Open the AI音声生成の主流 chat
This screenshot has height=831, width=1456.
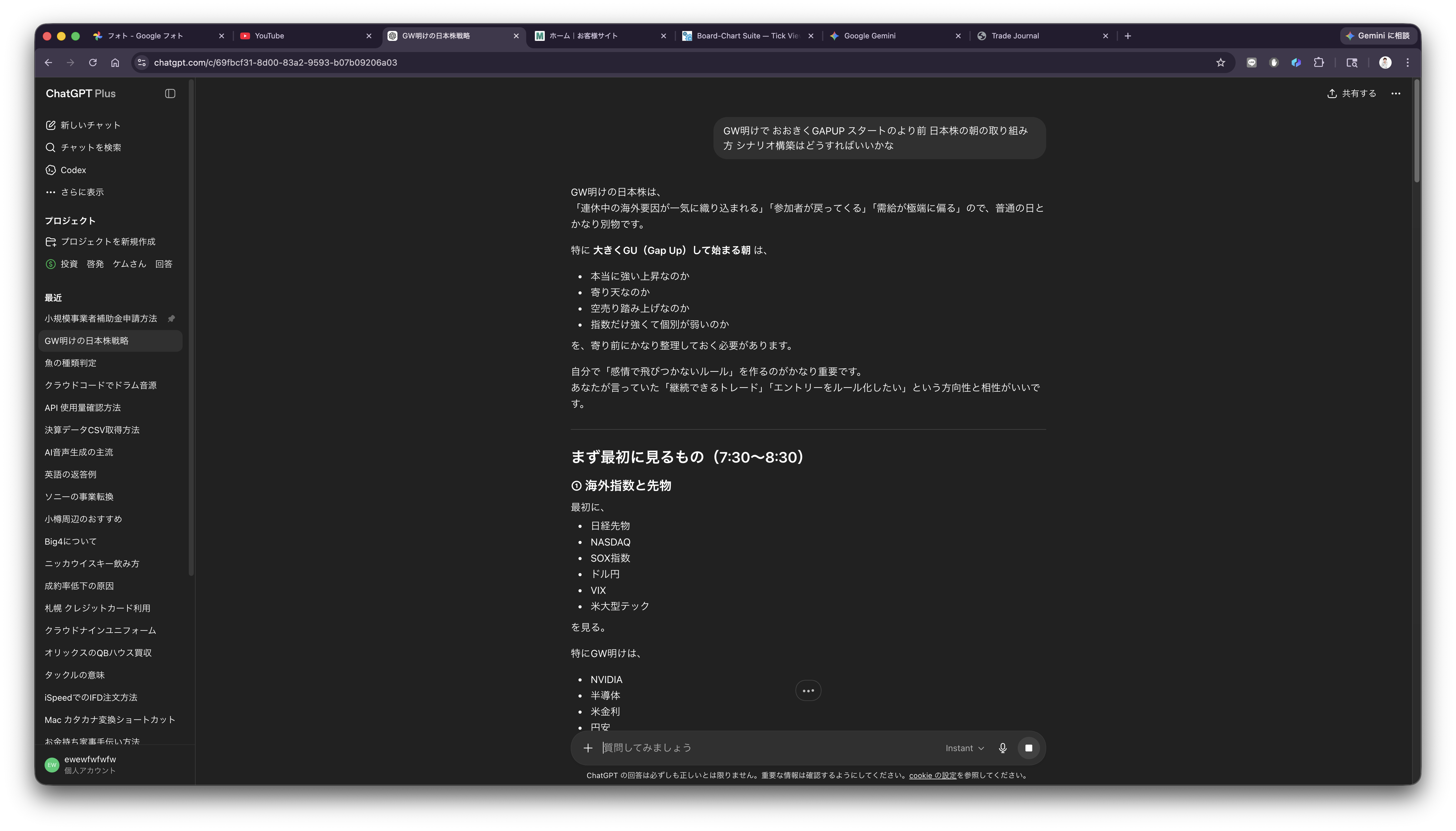tap(111, 452)
